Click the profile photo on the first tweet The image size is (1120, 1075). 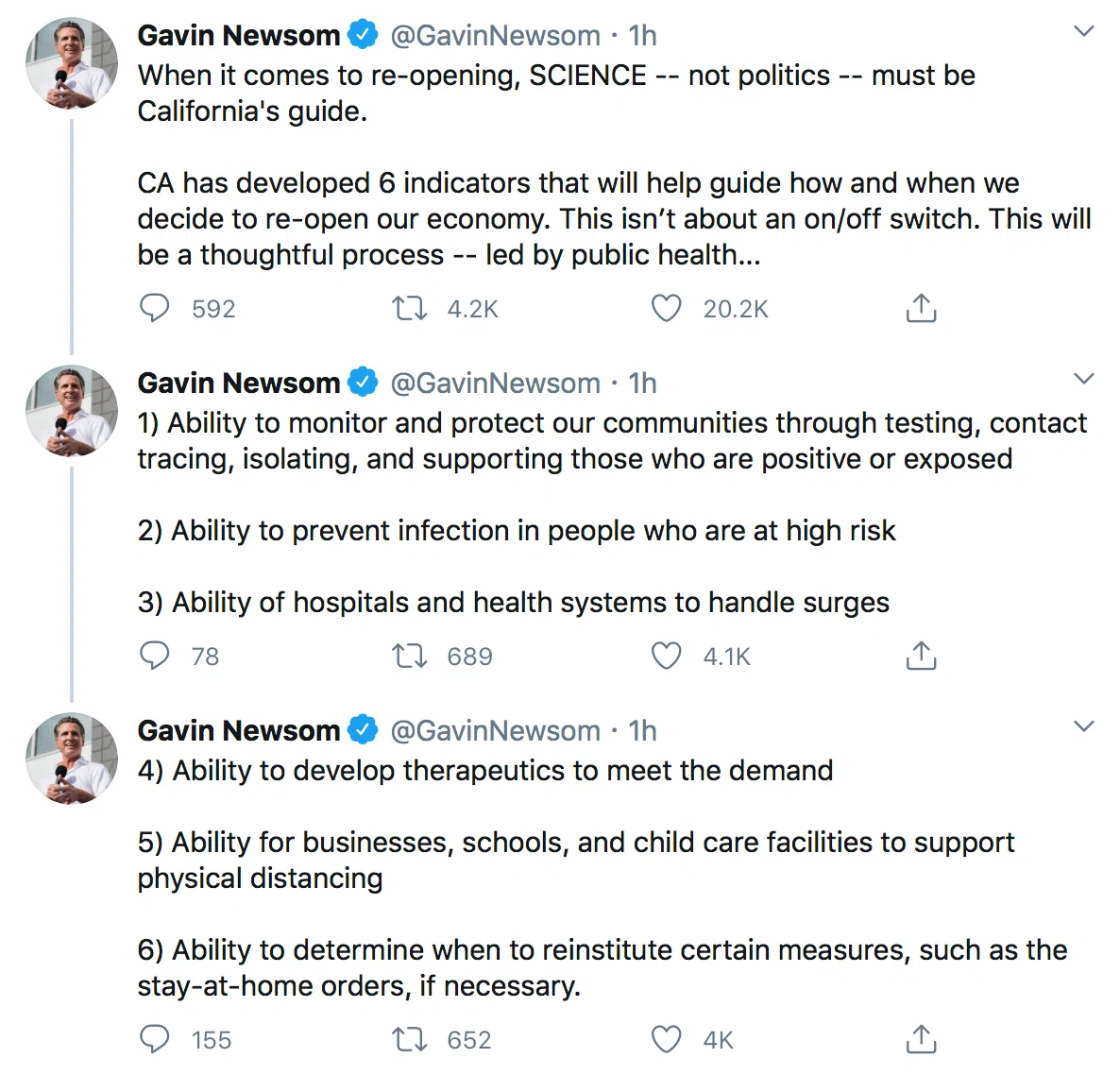point(72,63)
